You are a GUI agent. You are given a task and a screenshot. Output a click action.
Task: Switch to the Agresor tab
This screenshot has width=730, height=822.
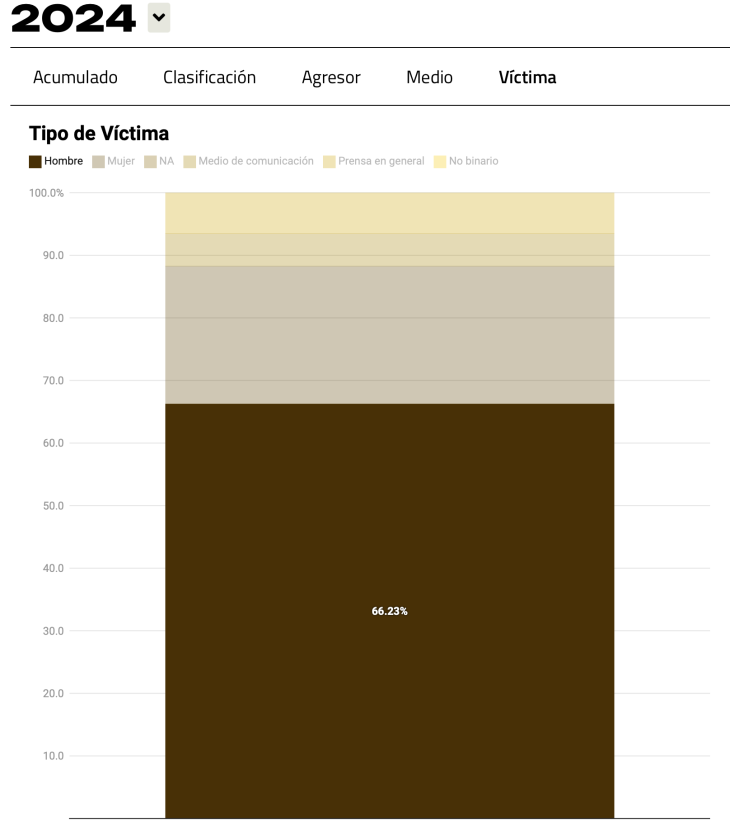tap(331, 78)
